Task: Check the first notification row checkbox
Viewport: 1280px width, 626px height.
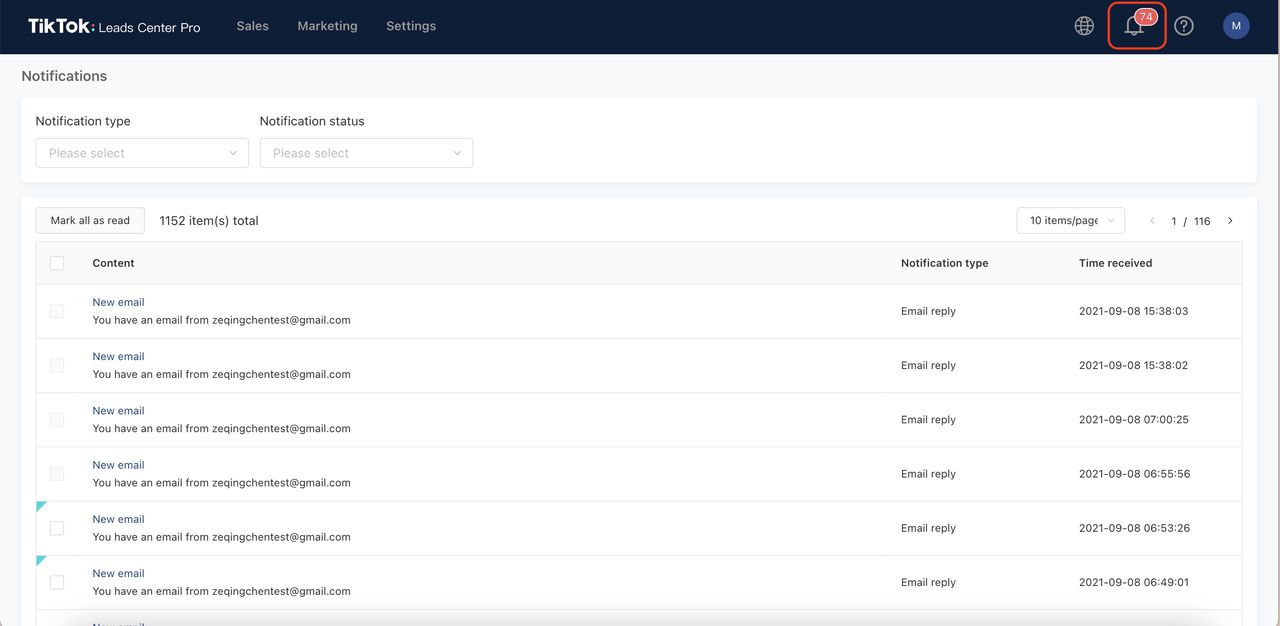Action: [57, 310]
